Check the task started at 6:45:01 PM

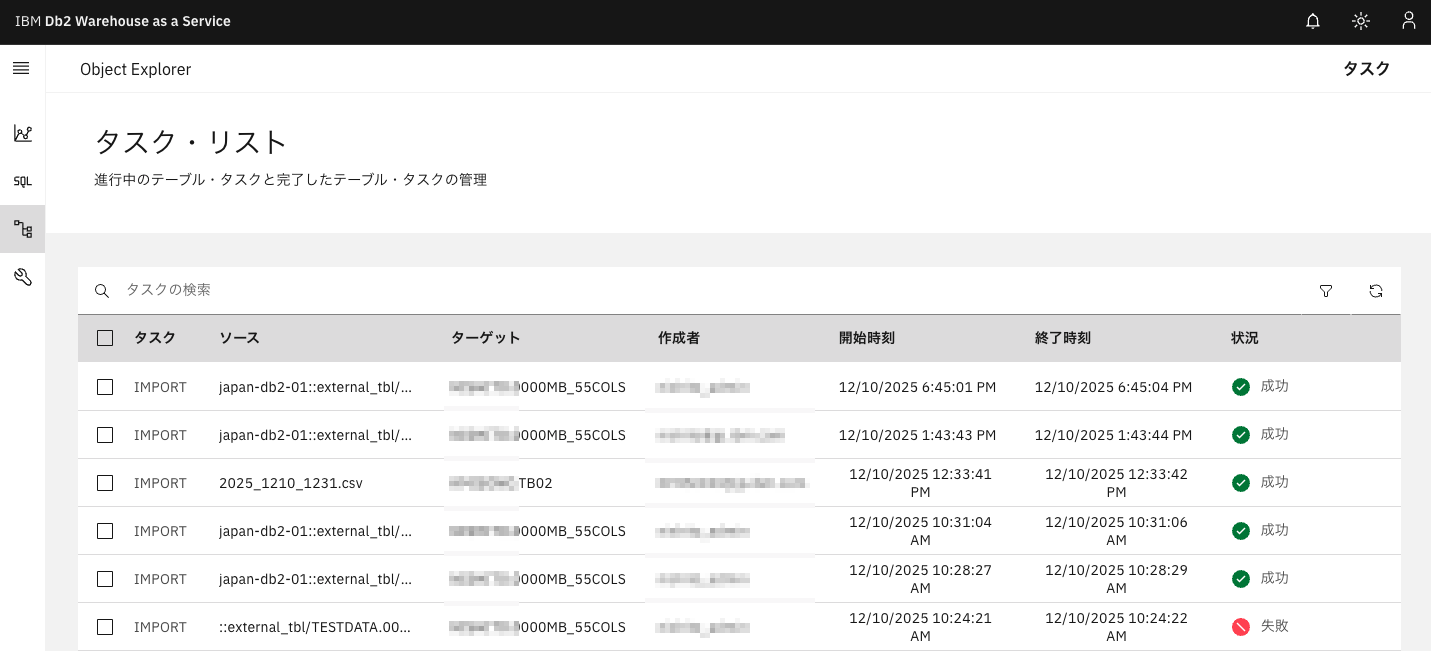click(x=105, y=387)
